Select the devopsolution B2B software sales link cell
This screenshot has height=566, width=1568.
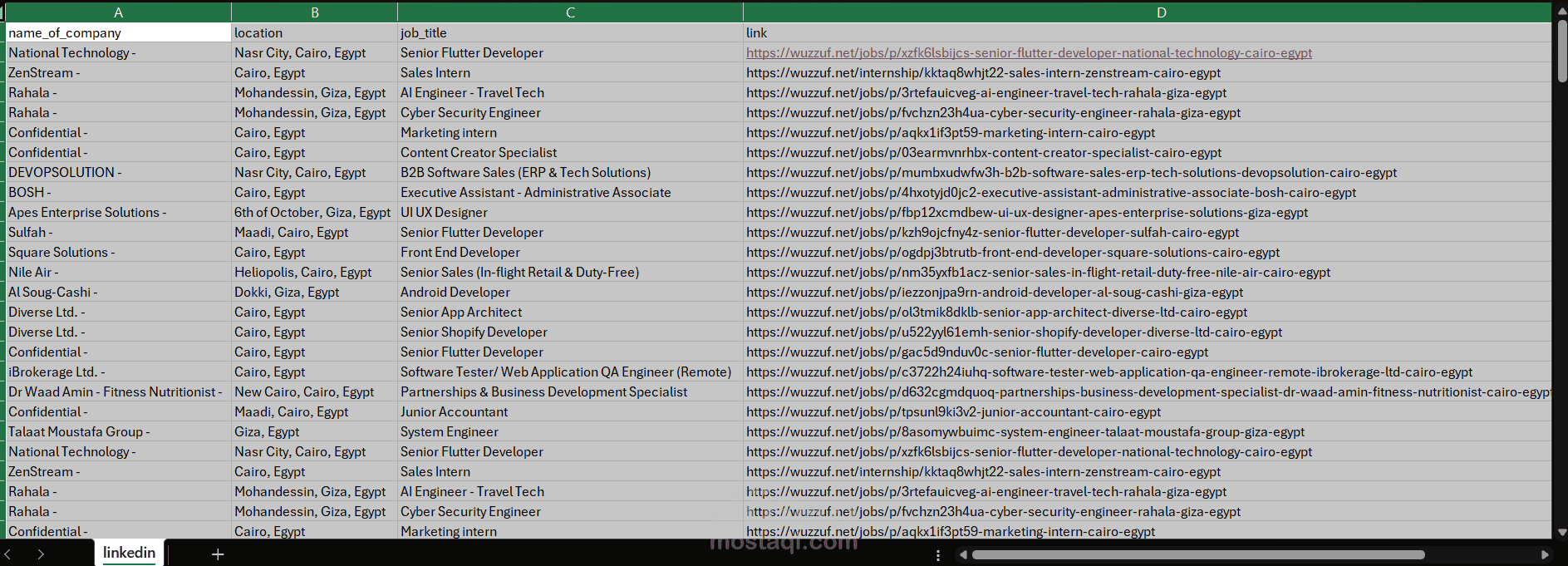[1147, 172]
